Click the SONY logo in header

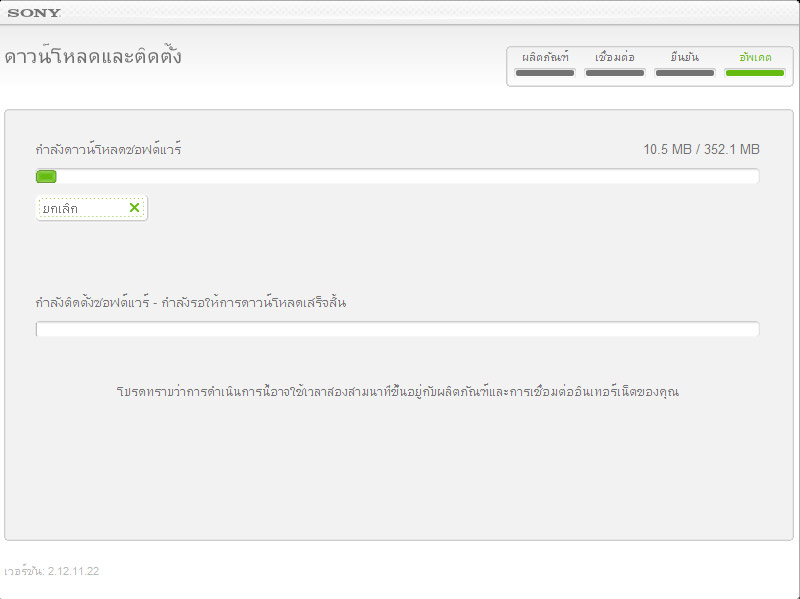(x=34, y=13)
